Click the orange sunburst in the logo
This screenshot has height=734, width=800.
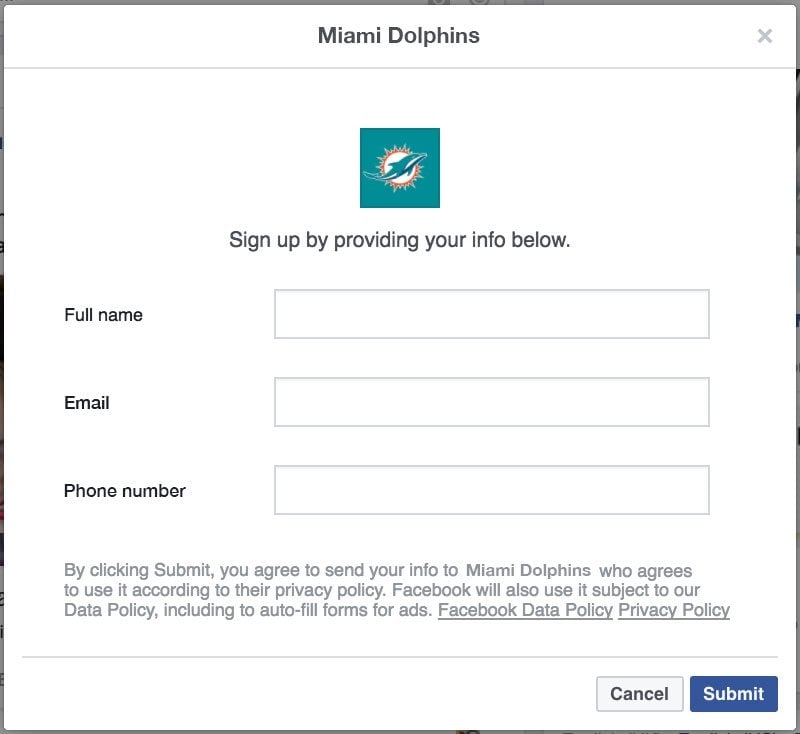click(x=384, y=158)
